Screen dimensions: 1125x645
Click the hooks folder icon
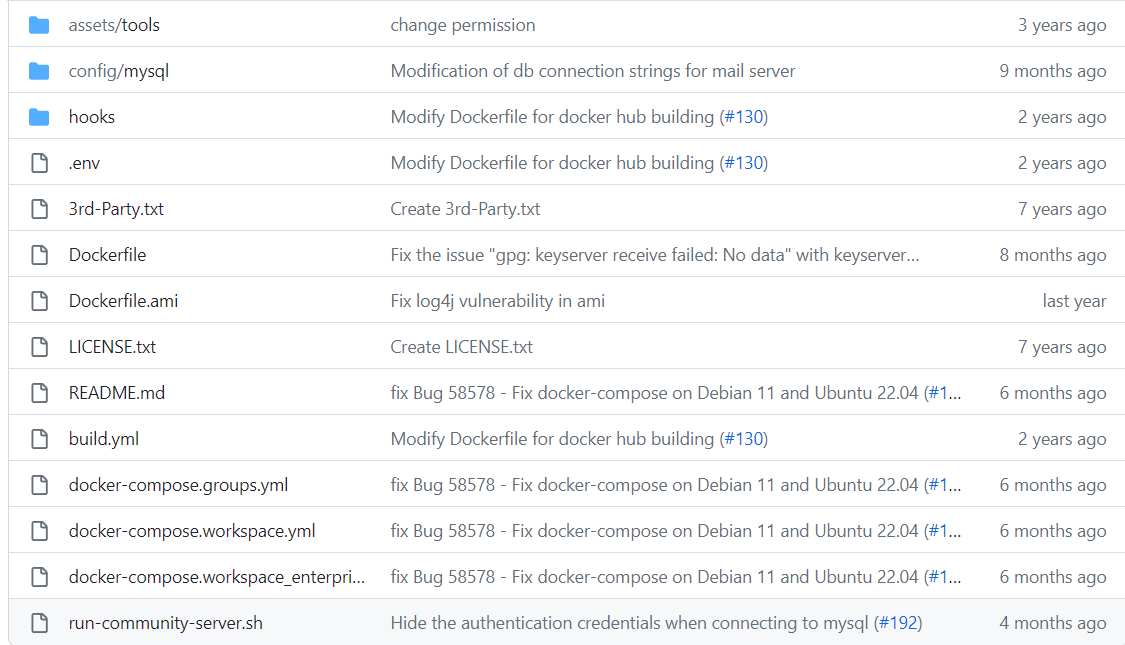(39, 116)
